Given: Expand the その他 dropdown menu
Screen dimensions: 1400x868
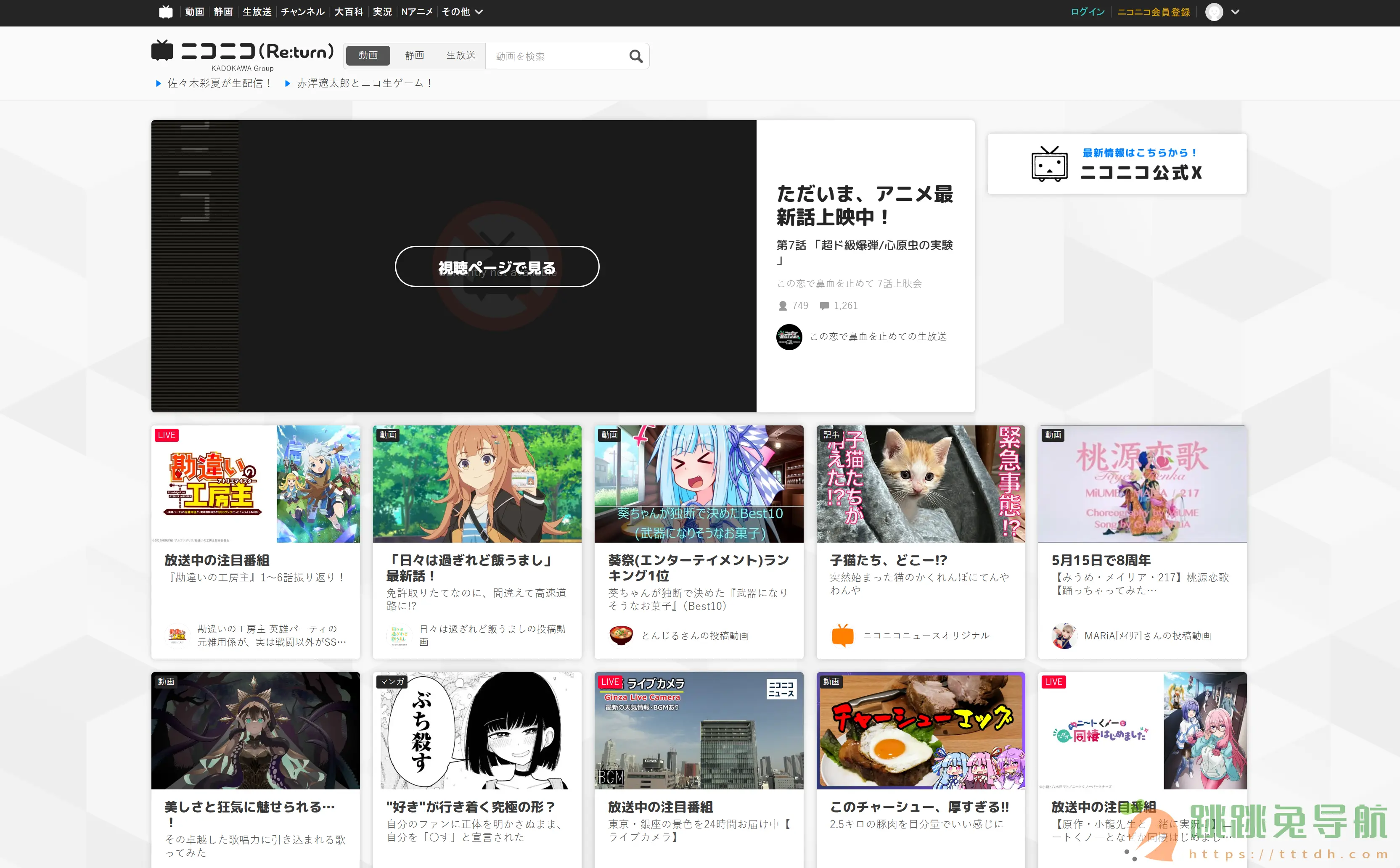Looking at the screenshot, I should coord(462,11).
